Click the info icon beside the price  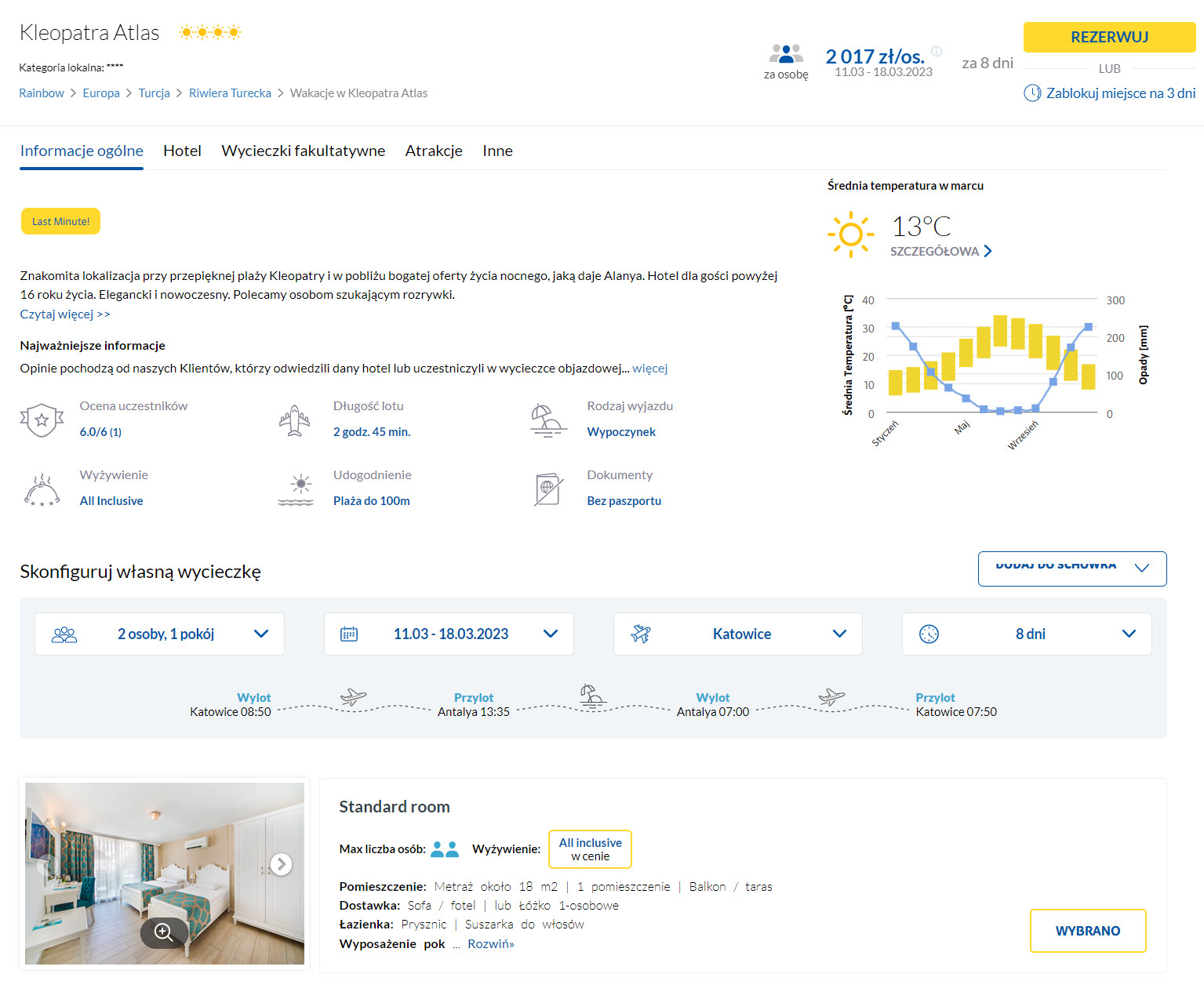[x=936, y=51]
